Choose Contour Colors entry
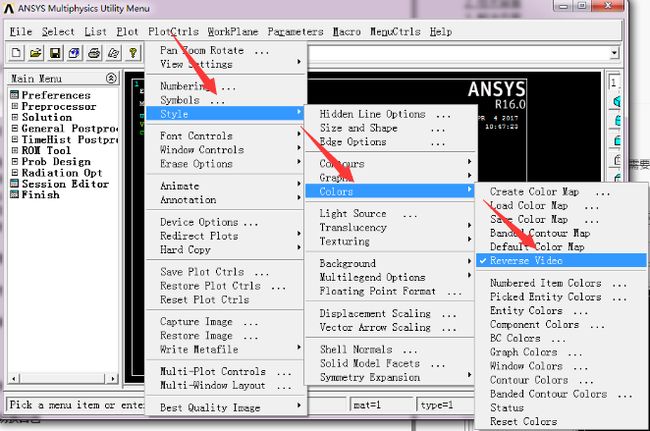 pos(561,380)
